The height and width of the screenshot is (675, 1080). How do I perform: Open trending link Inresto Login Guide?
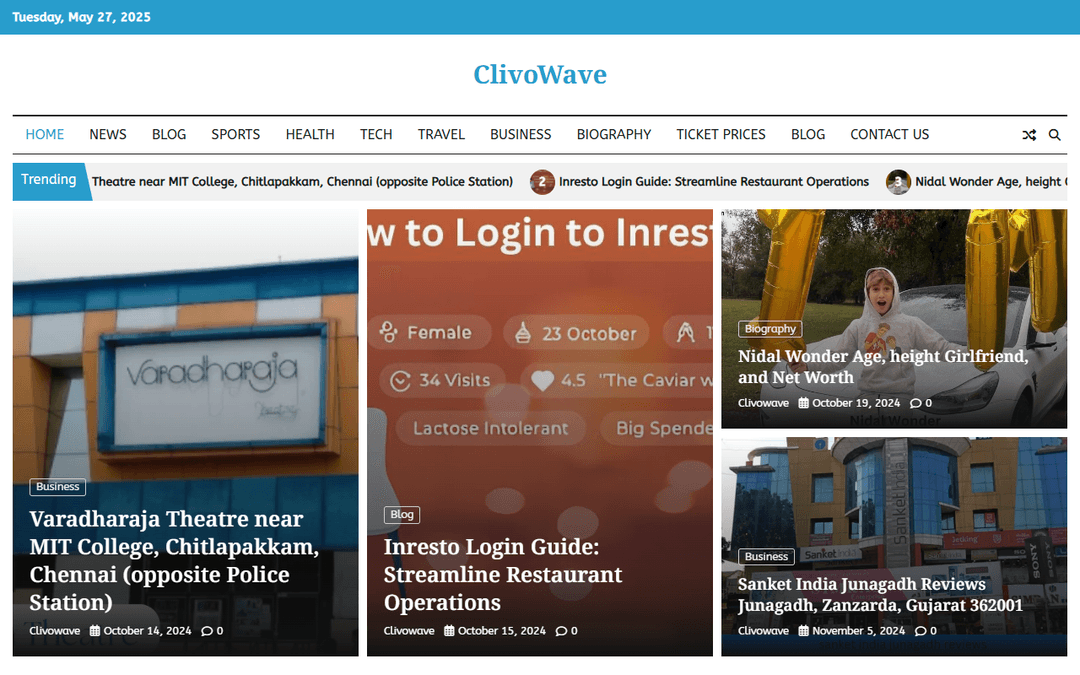click(714, 182)
